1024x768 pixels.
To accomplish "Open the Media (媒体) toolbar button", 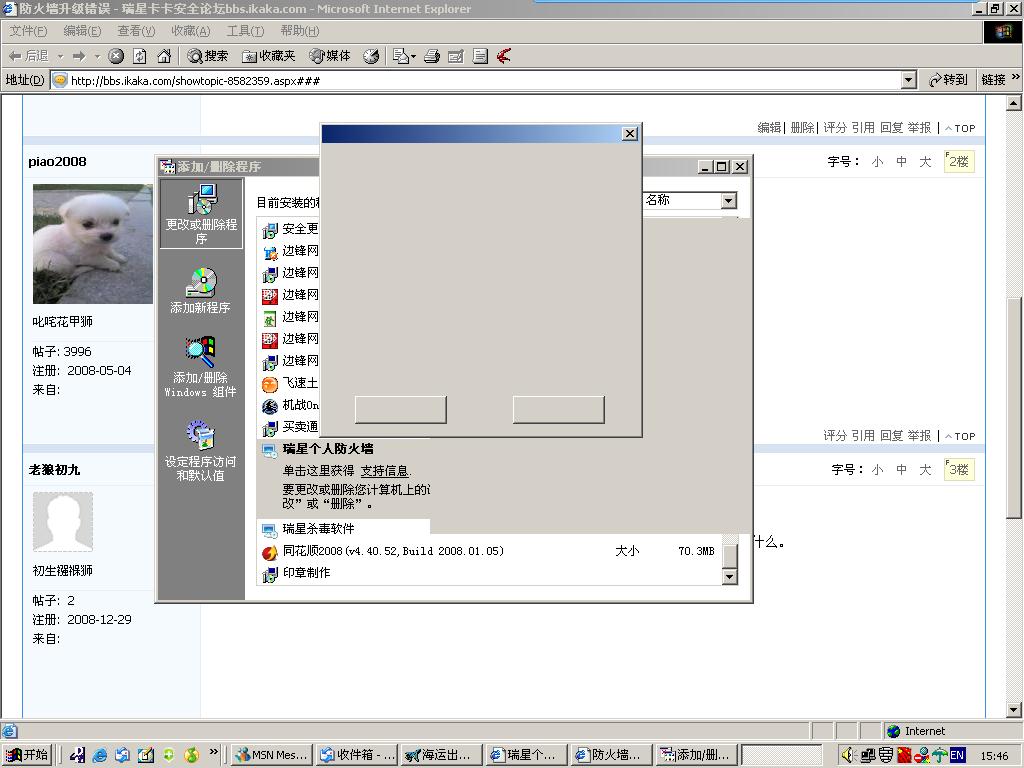I will click(330, 56).
